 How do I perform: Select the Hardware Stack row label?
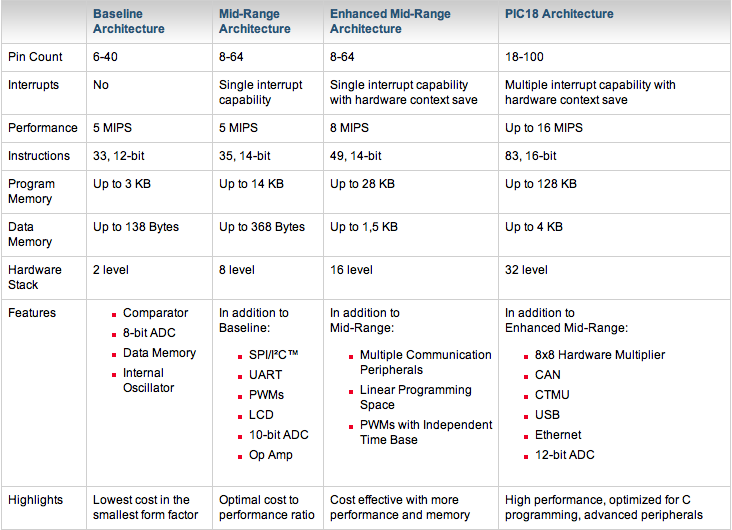point(35,277)
